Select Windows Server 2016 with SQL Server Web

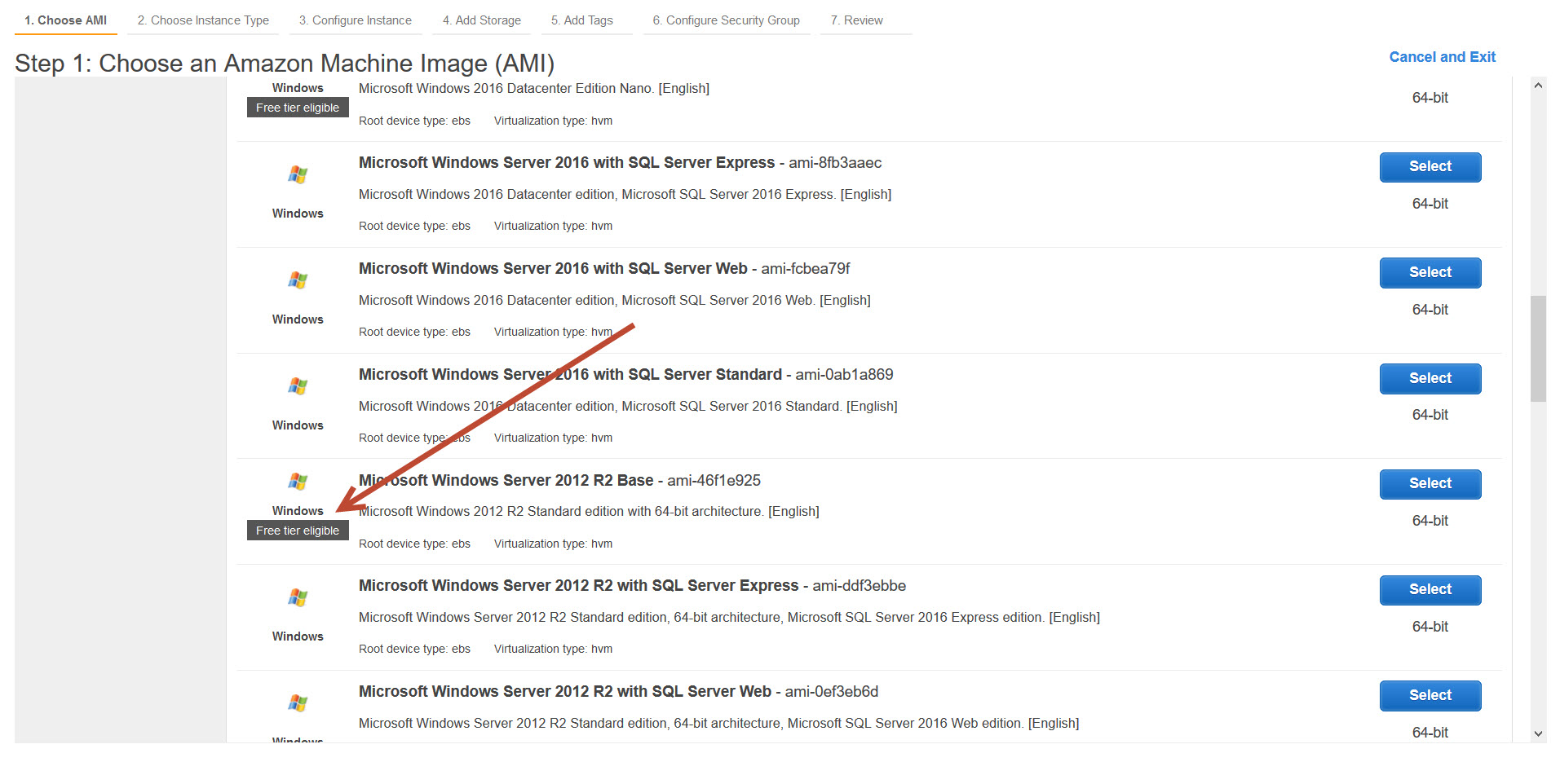click(1430, 273)
